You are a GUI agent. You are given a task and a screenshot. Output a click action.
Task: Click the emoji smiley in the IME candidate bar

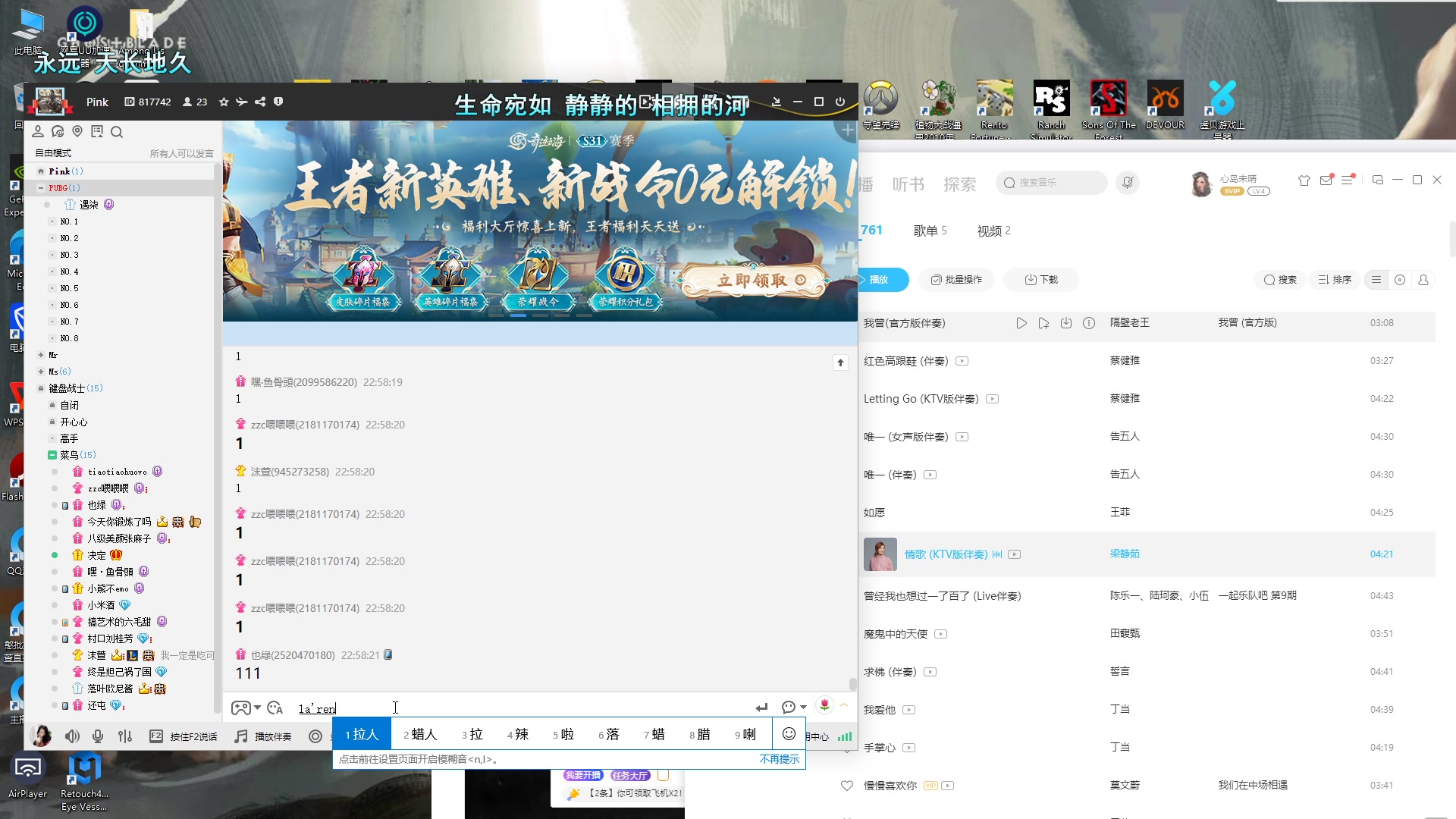[x=789, y=734]
